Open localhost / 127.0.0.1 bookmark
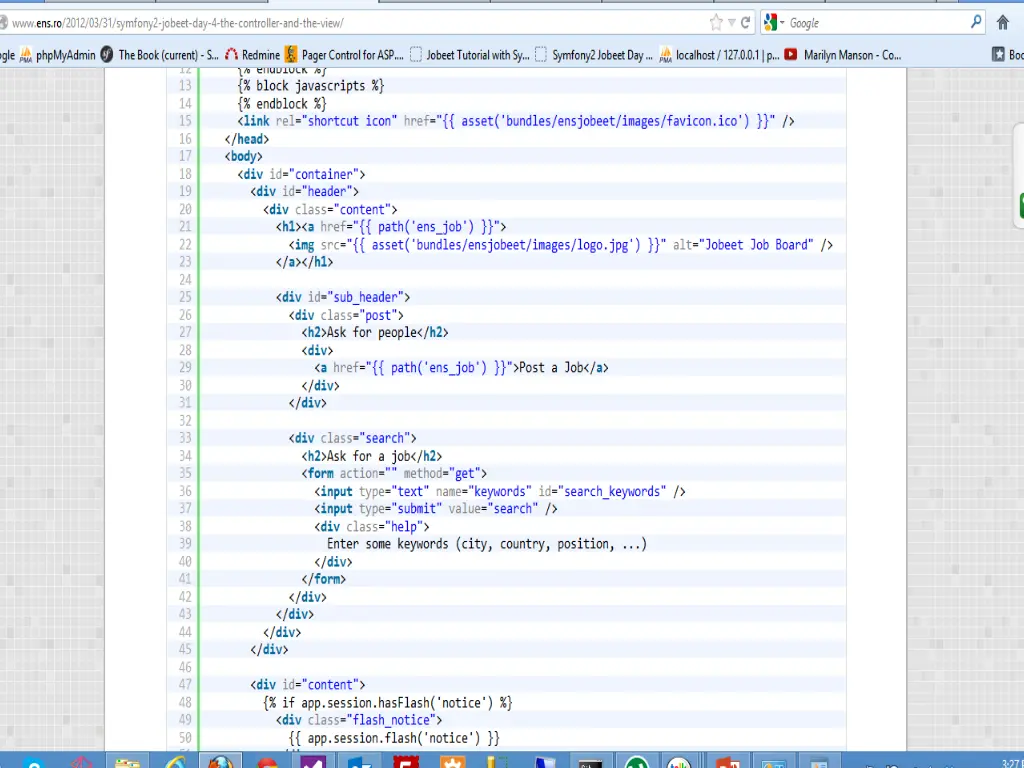This screenshot has height=768, width=1024. click(x=719, y=55)
